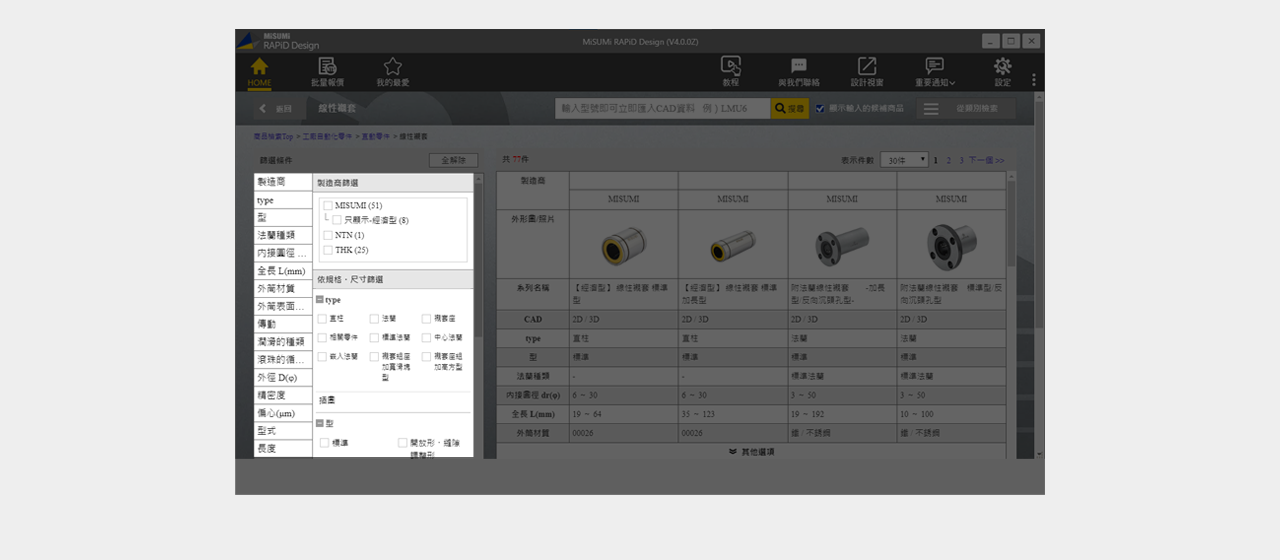The width and height of the screenshot is (1280, 560).
Task: Check the THK (25) manufacturer checkbox
Action: (x=328, y=250)
